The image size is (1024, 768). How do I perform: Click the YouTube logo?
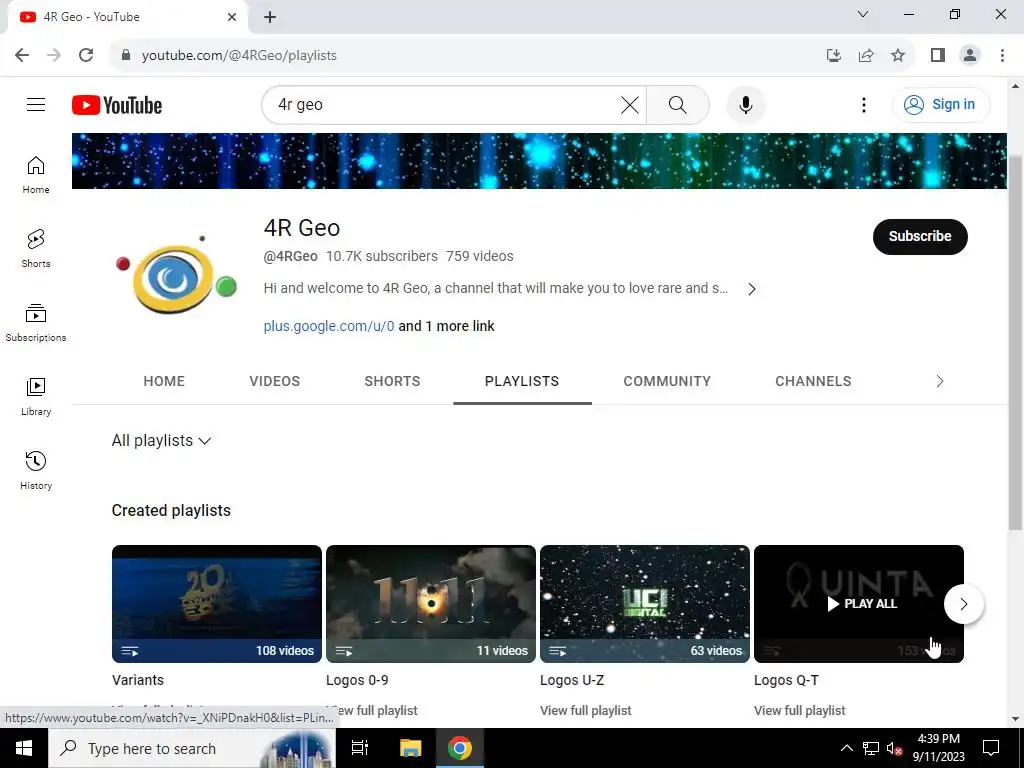click(117, 105)
